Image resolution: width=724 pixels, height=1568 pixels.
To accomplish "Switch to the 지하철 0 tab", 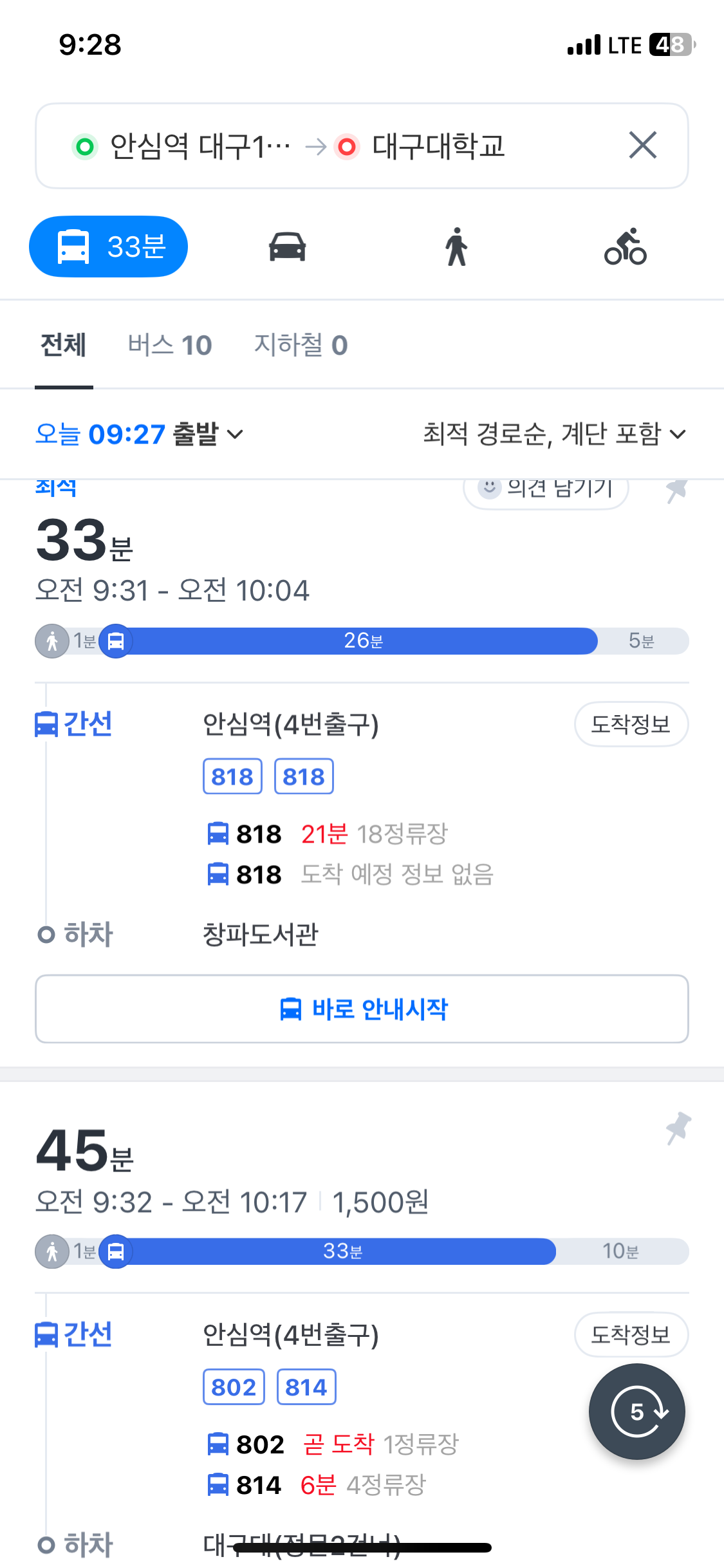I will [301, 346].
